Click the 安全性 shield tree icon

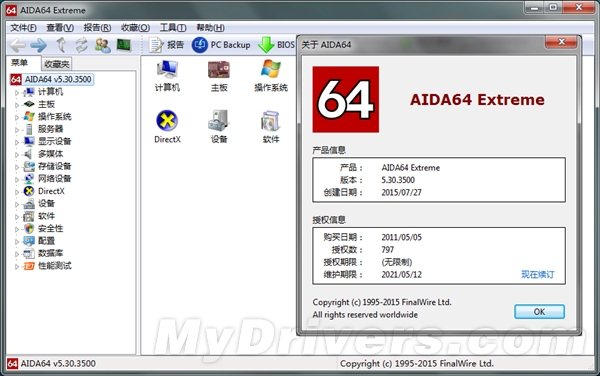point(29,228)
